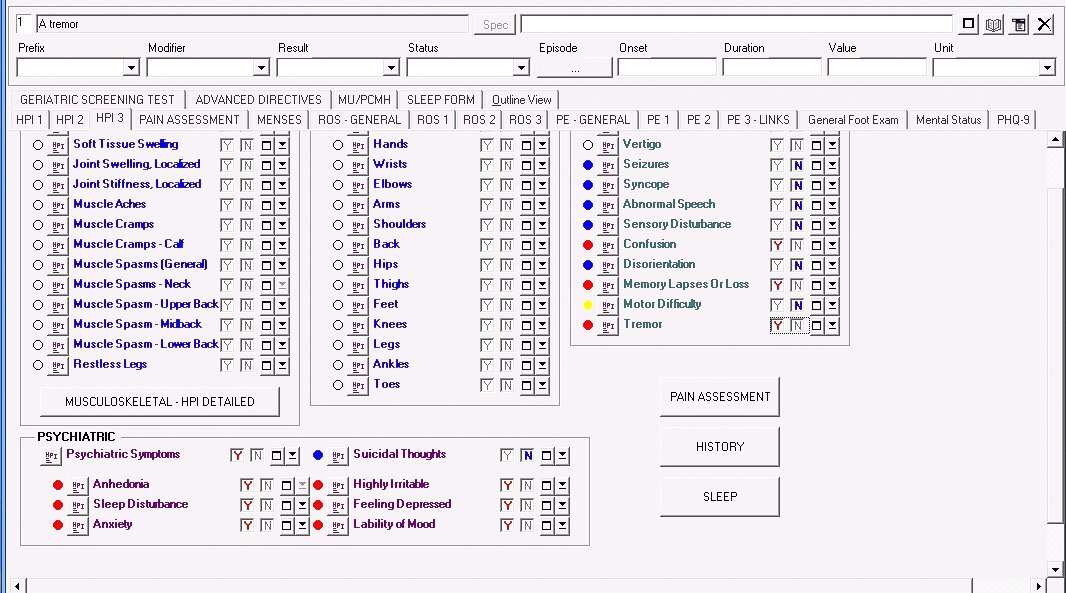Open the HPI icon for Restless Legs

click(58, 365)
